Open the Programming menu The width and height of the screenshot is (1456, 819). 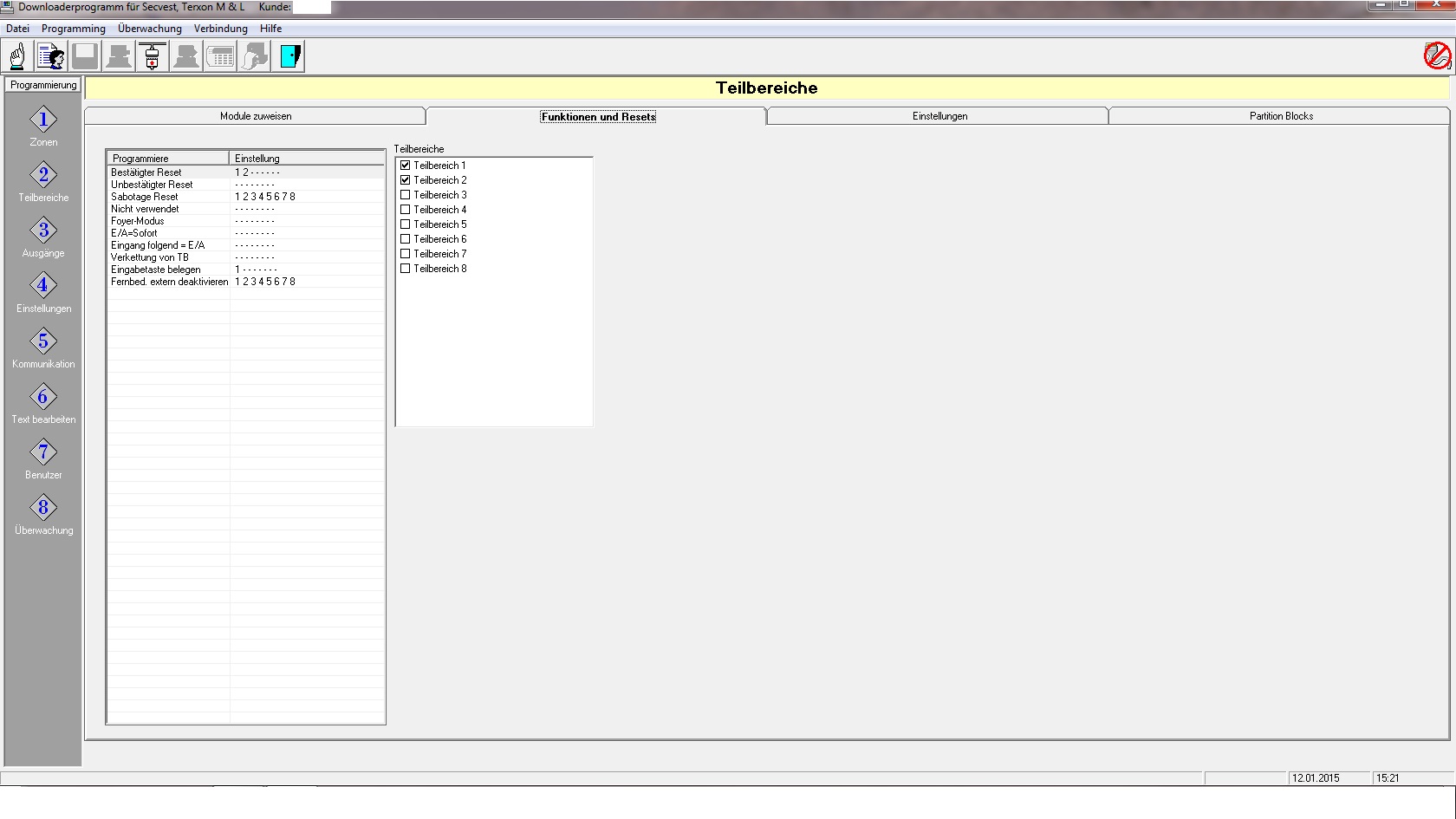click(x=74, y=29)
